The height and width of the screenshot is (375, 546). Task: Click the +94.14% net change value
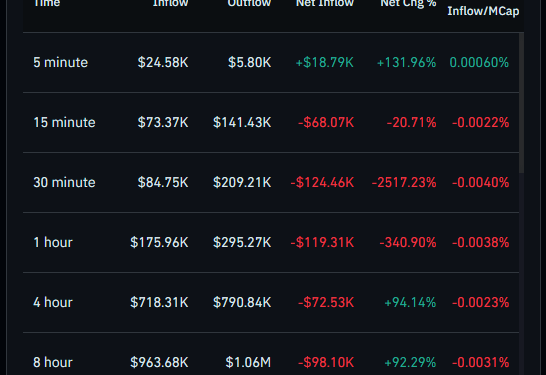click(x=410, y=302)
